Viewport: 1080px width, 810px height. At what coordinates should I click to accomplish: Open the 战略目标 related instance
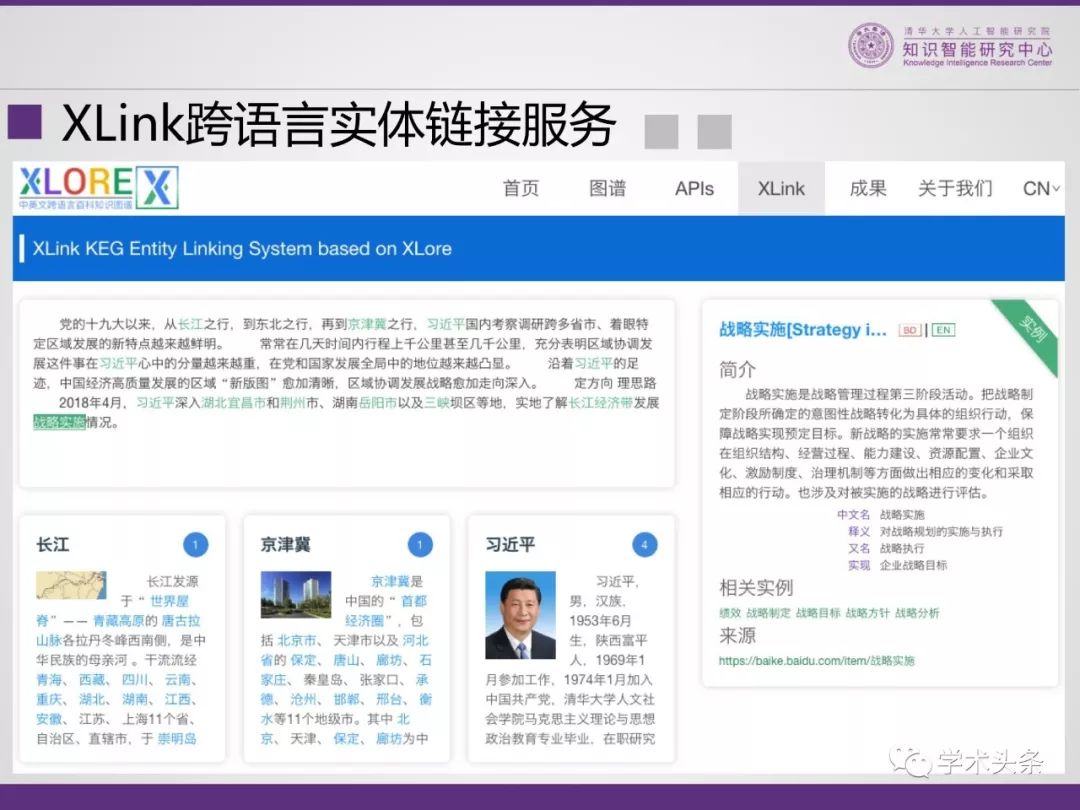(x=818, y=613)
